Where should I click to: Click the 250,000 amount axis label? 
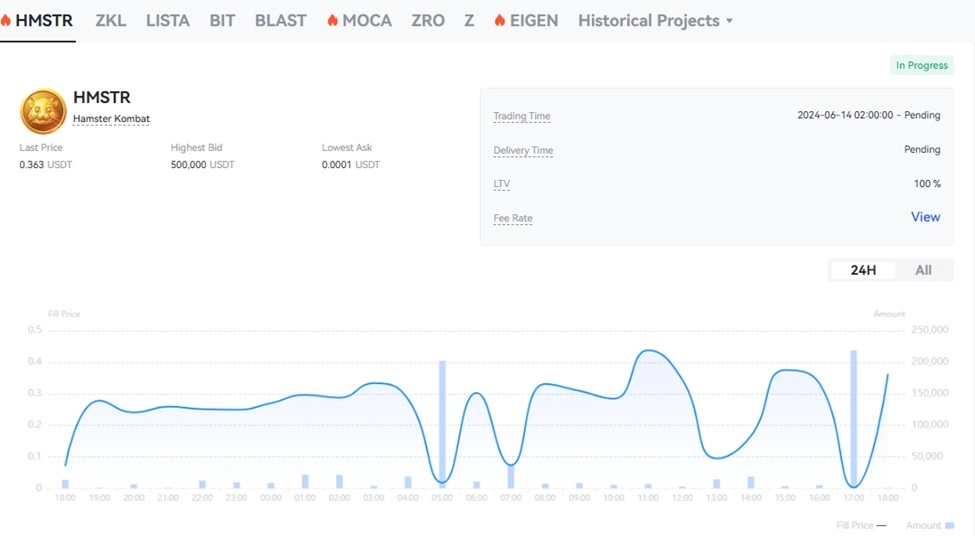(930, 330)
